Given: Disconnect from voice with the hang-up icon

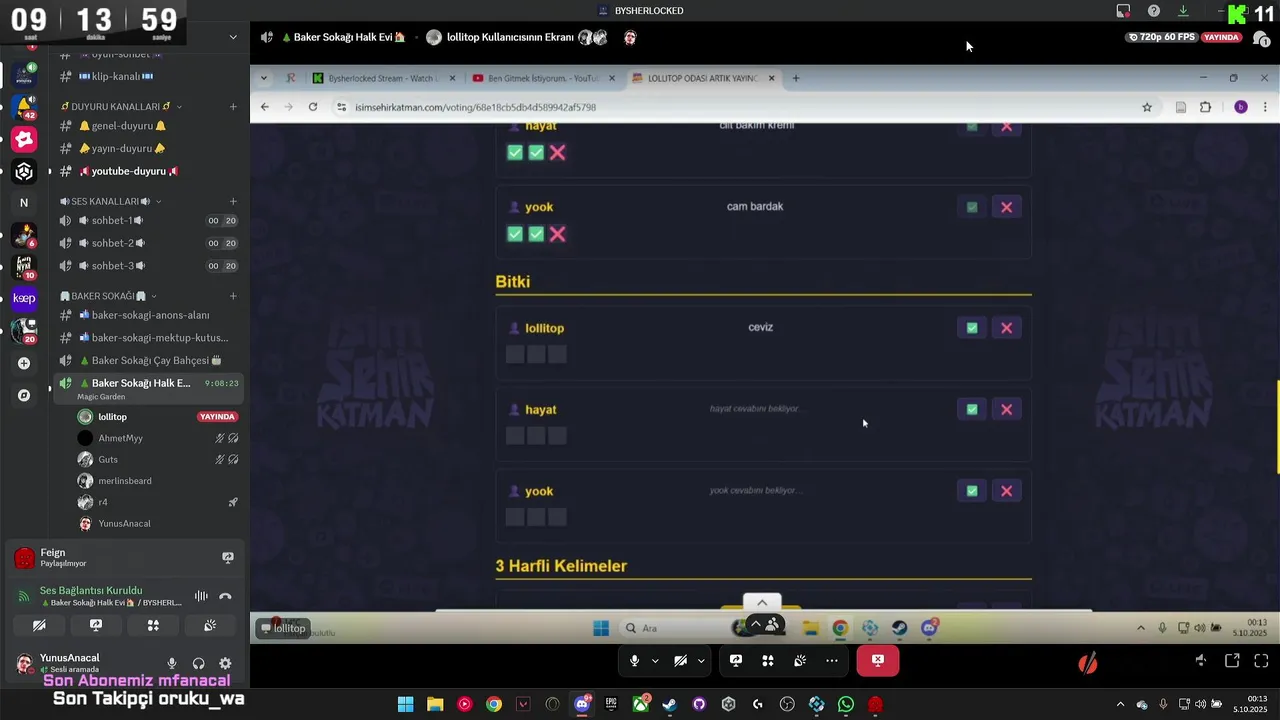Looking at the screenshot, I should 225,596.
